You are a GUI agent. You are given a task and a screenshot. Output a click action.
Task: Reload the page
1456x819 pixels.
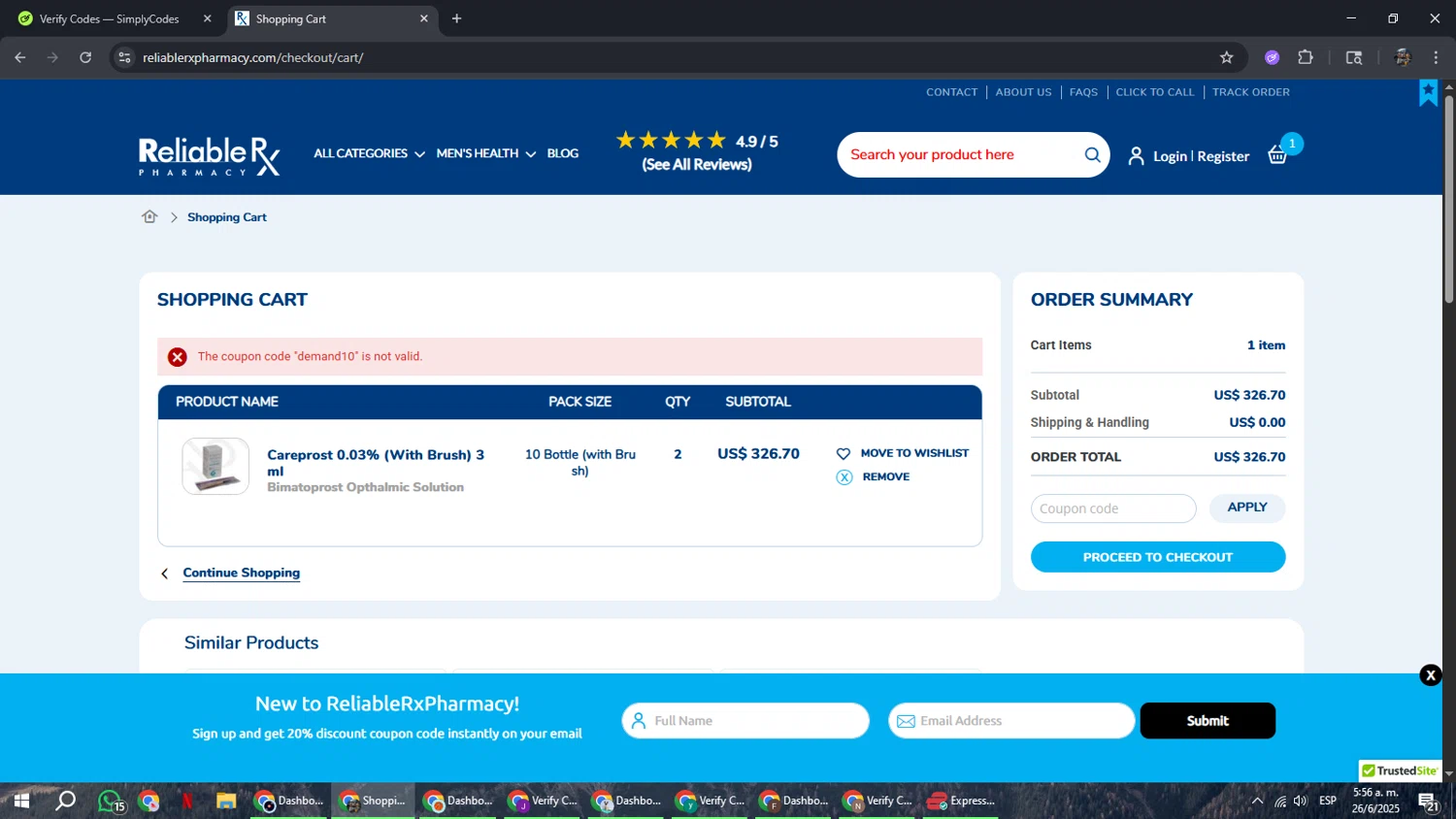(85, 57)
